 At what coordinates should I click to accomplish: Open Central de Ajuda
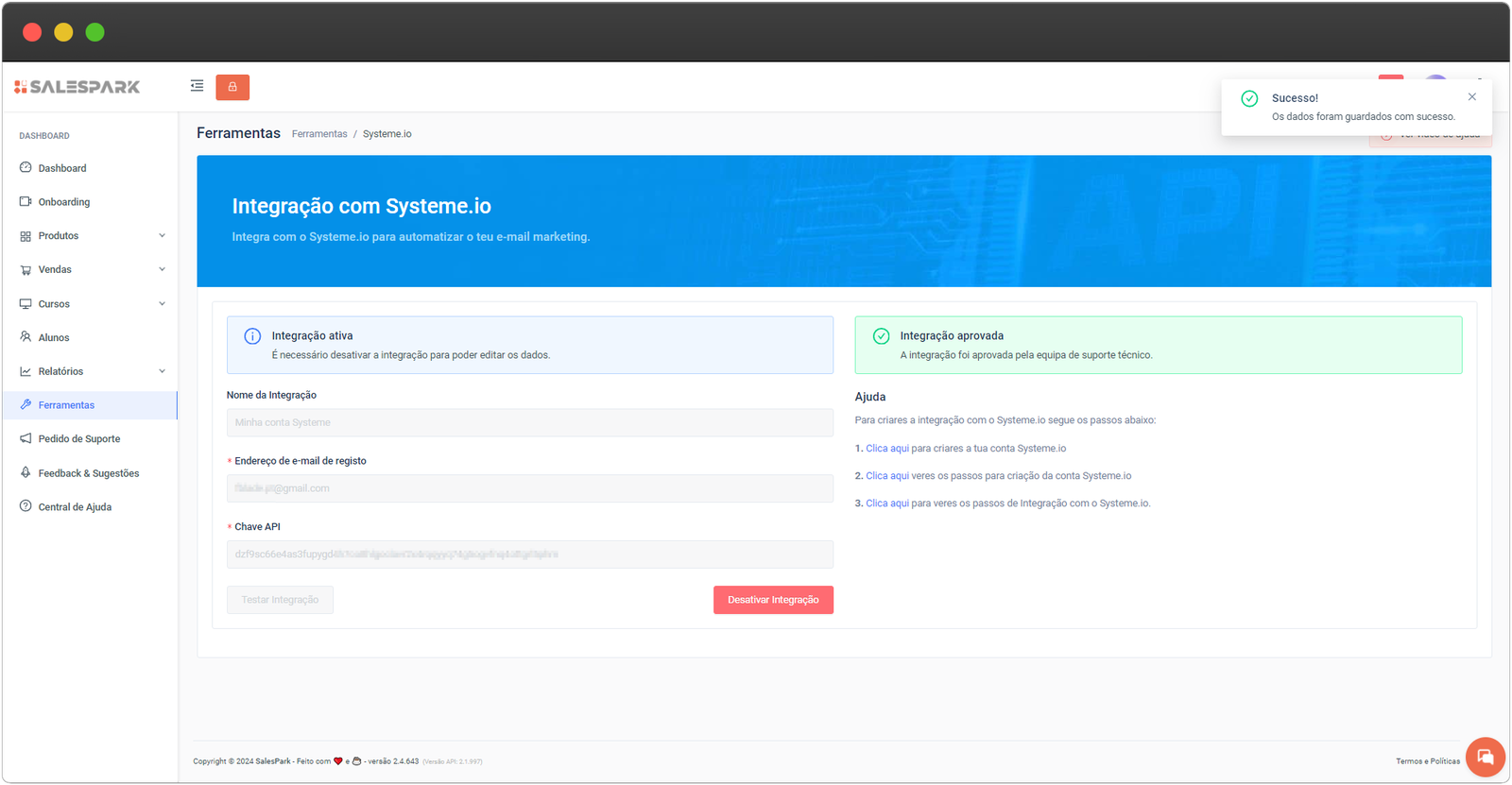click(x=75, y=507)
